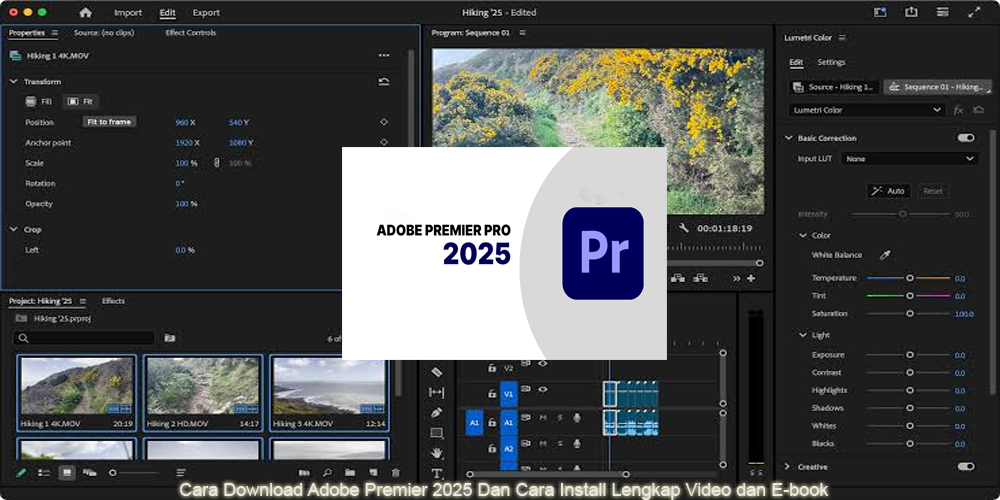Toggle V2 track output eye icon

pos(543,364)
